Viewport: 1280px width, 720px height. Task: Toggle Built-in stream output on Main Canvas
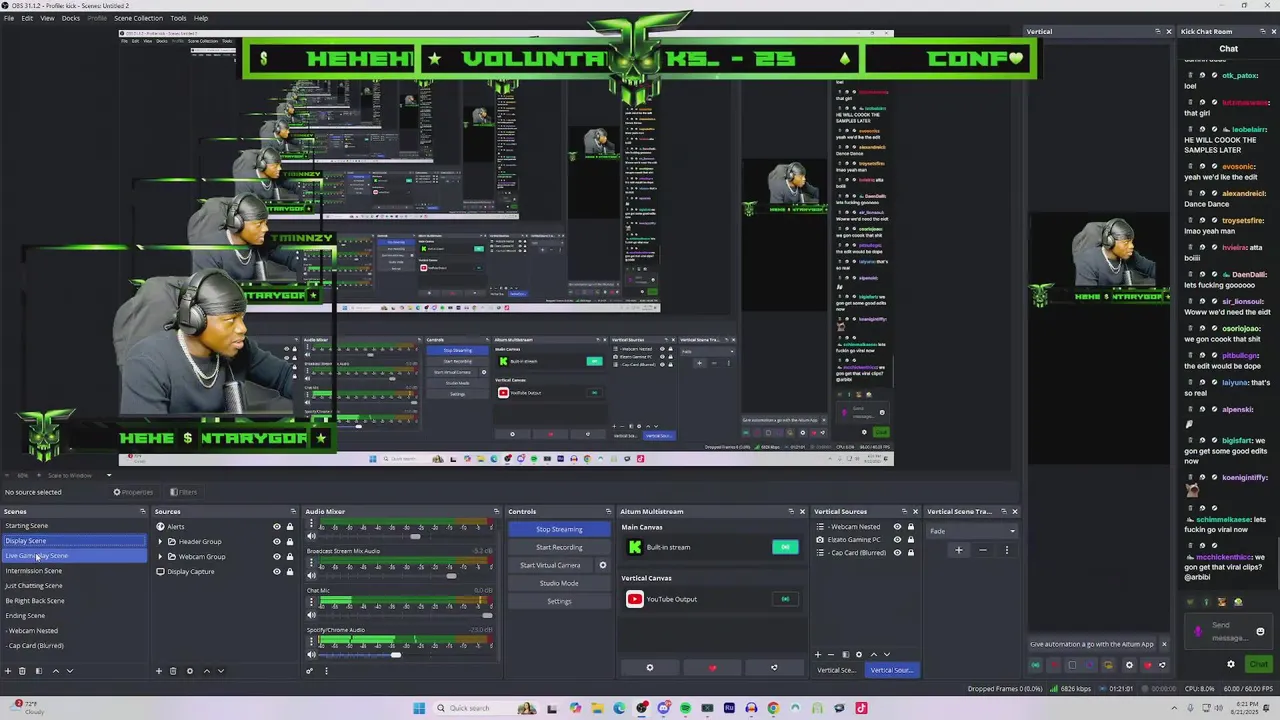point(785,547)
